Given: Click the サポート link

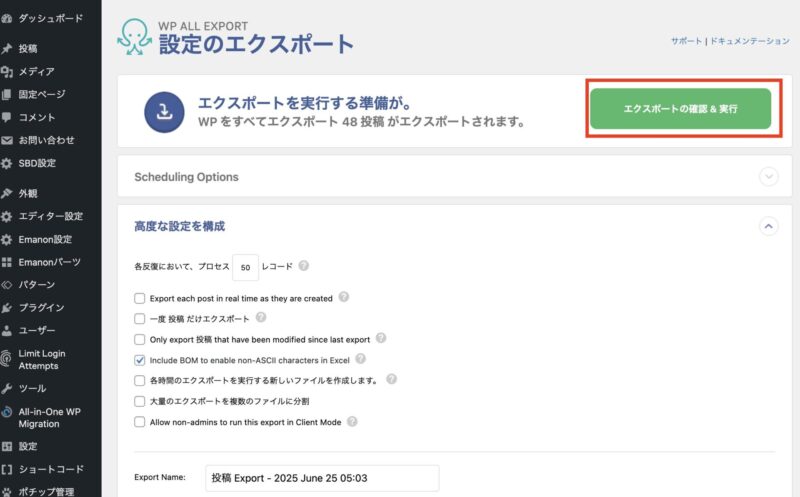Looking at the screenshot, I should click(x=686, y=41).
